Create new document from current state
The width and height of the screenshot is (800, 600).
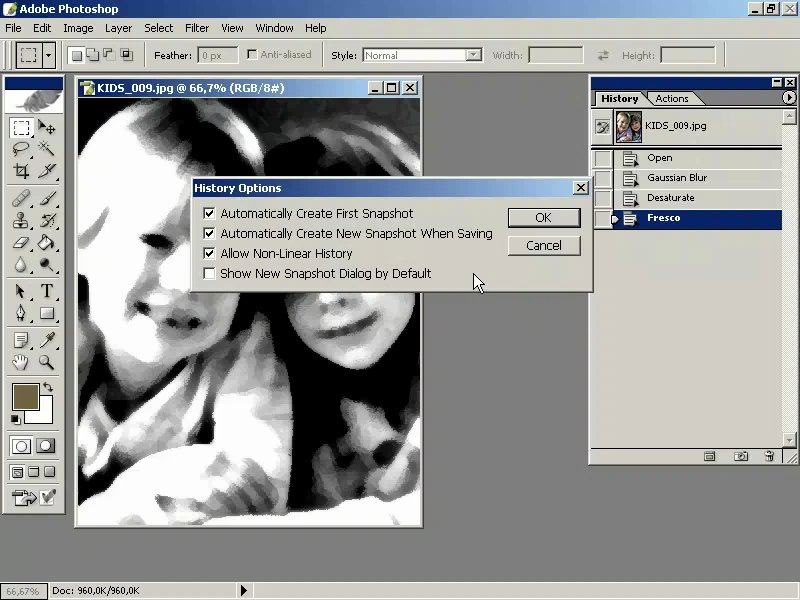coord(710,456)
